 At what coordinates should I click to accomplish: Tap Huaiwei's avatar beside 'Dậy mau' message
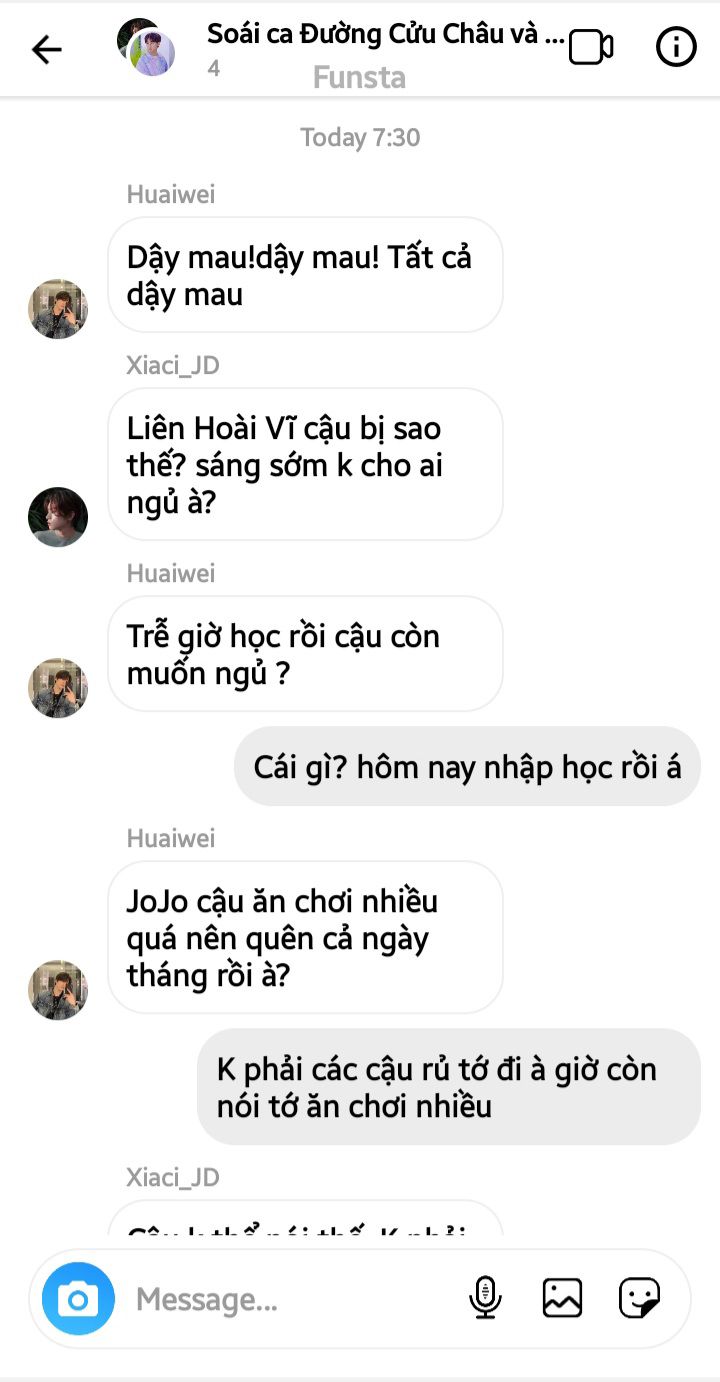(58, 309)
